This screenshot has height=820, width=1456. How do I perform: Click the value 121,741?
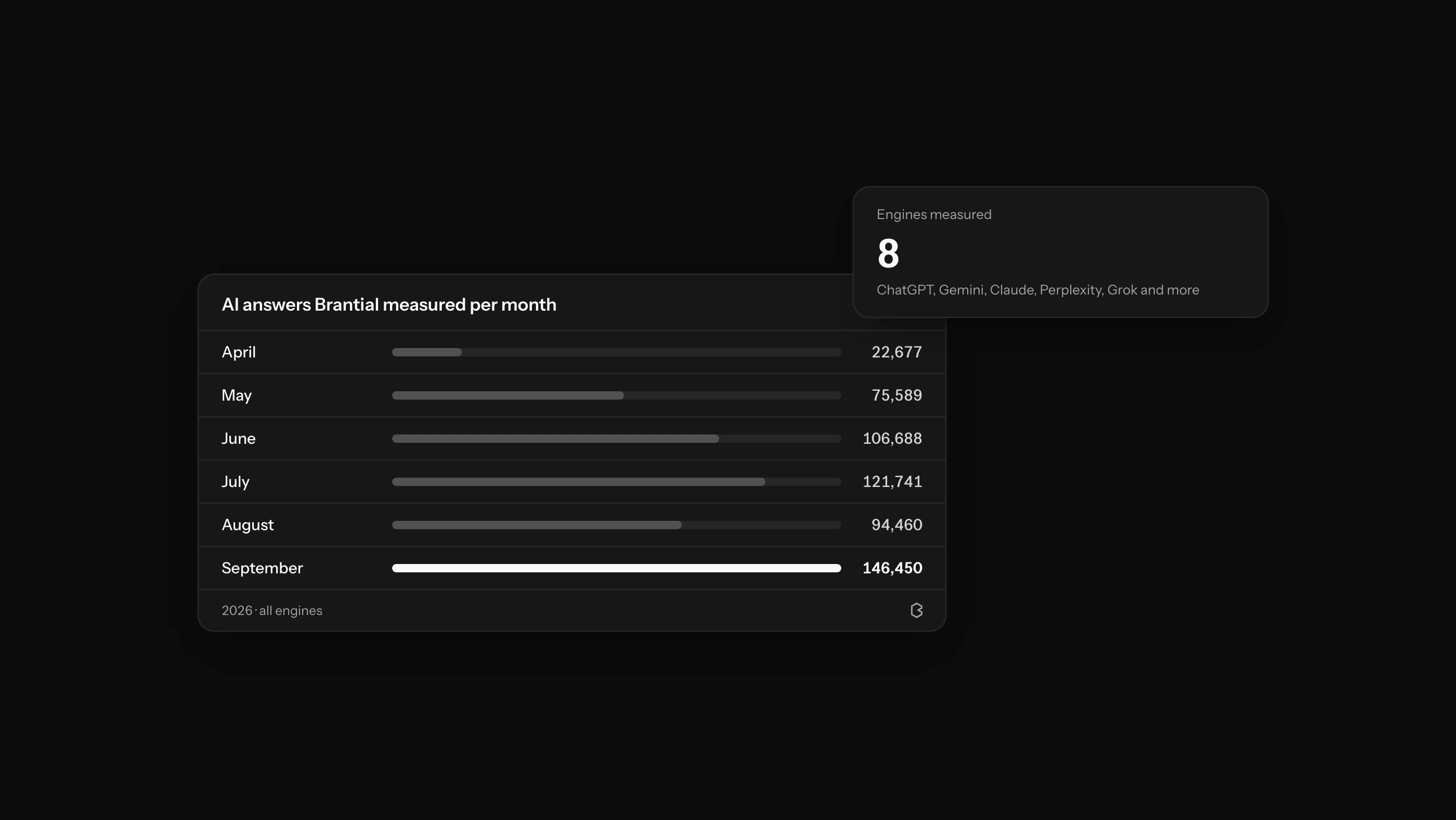click(x=892, y=482)
